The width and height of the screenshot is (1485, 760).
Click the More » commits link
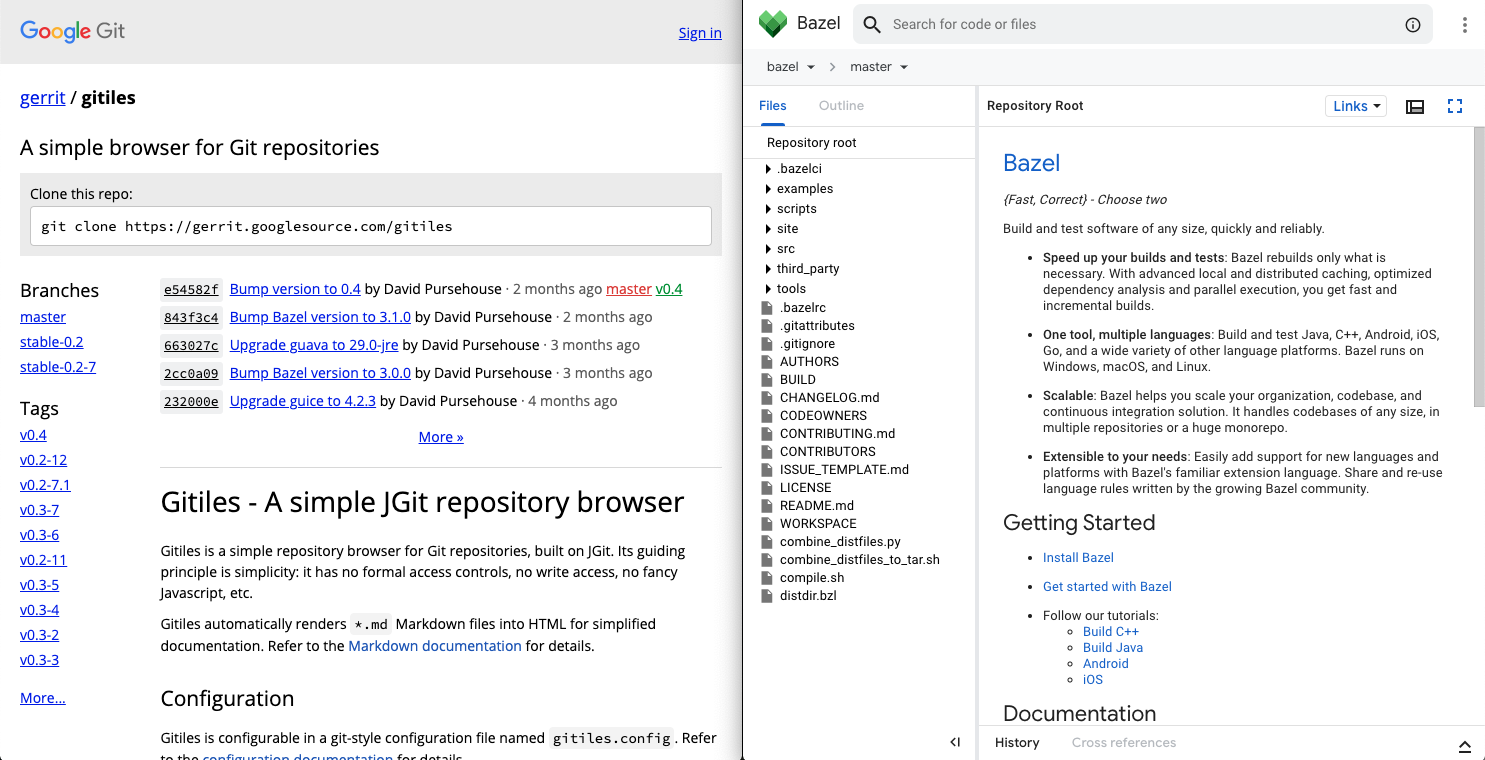point(441,437)
